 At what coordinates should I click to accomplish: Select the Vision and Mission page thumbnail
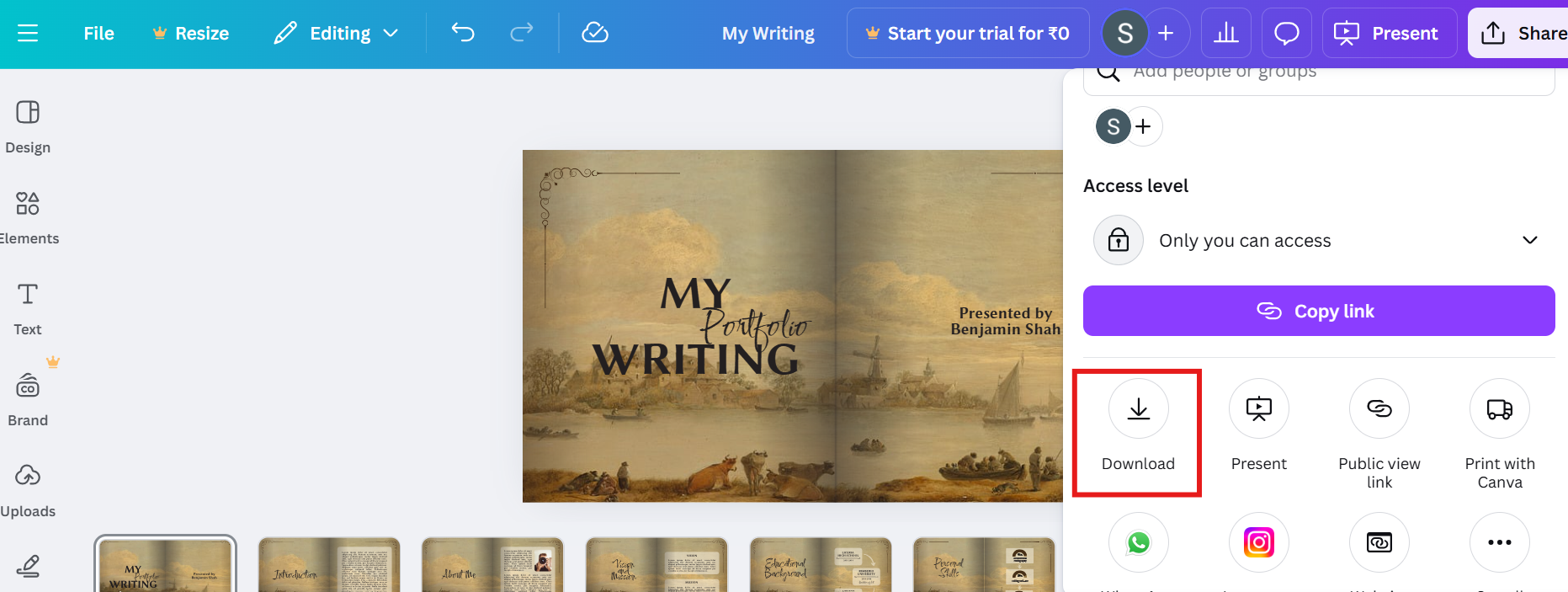coord(656,564)
